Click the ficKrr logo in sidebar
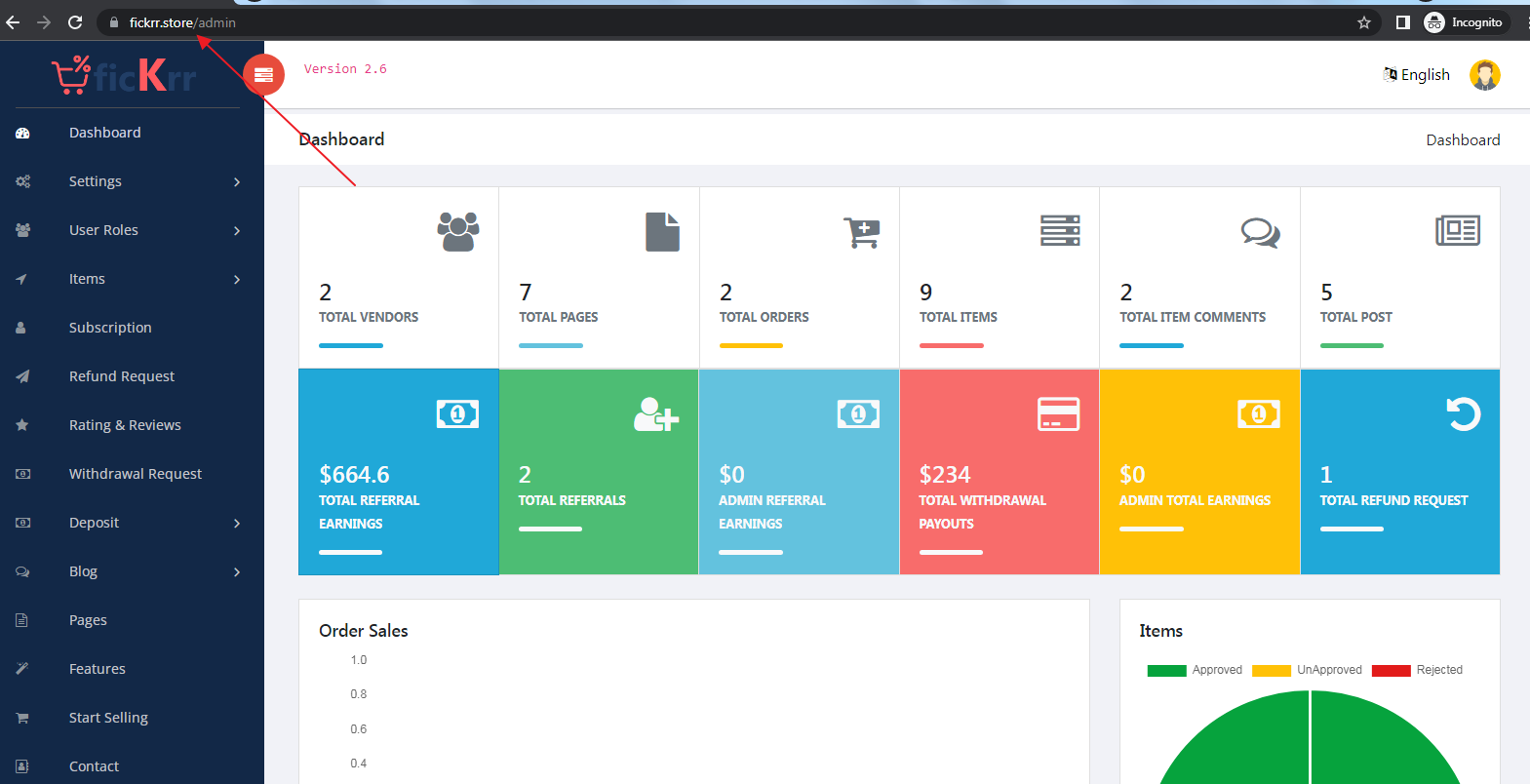This screenshot has width=1530, height=784. 124,75
